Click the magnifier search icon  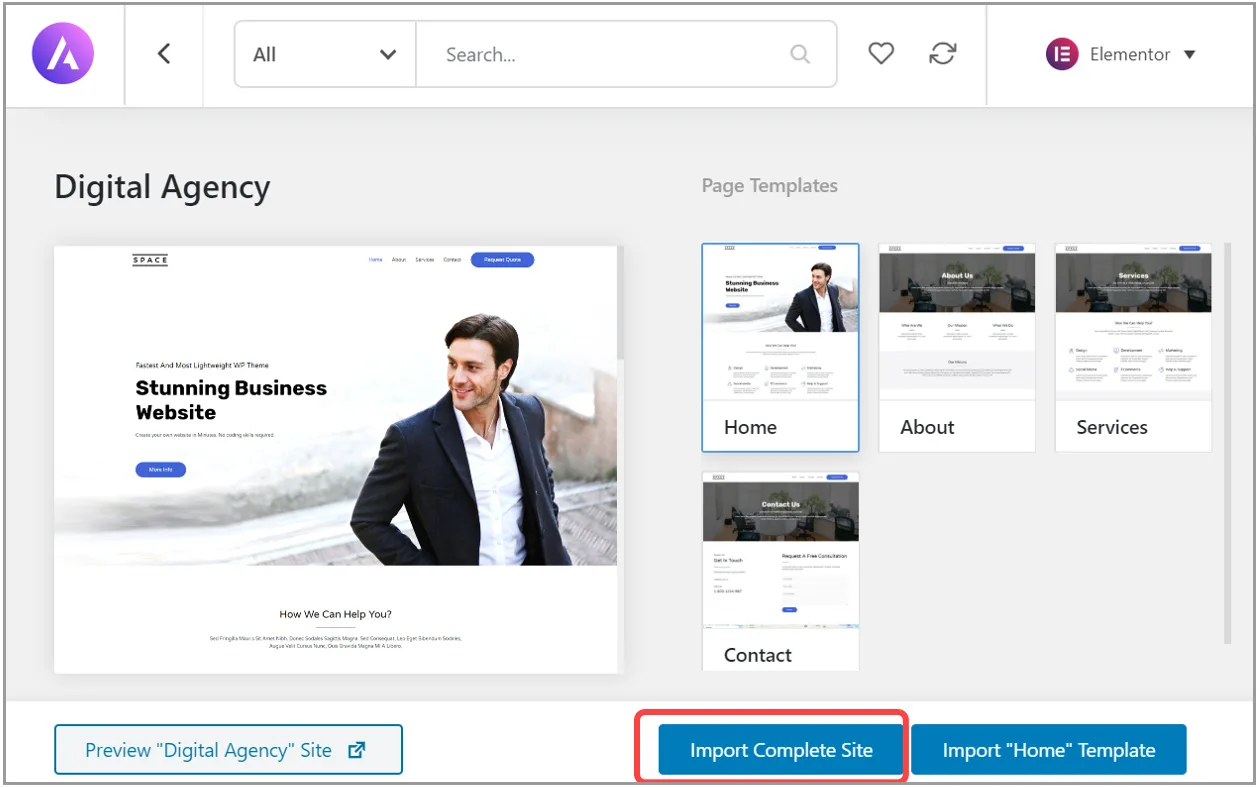point(800,54)
